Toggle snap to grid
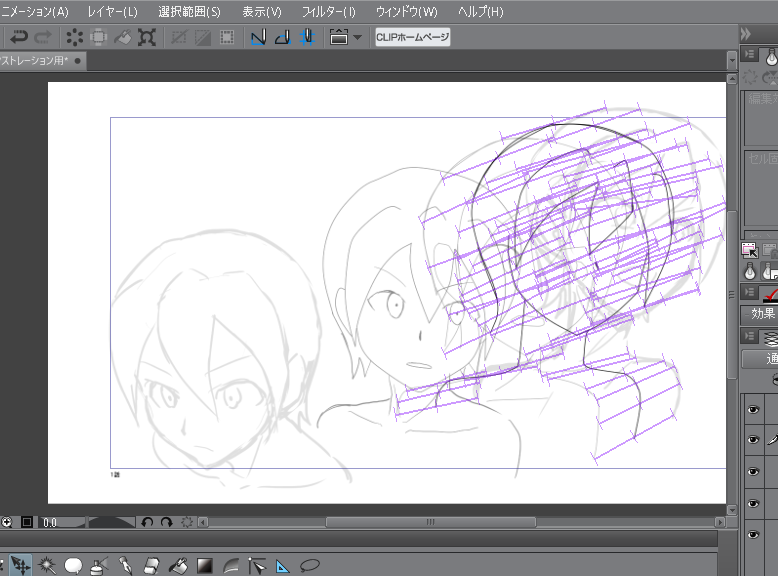This screenshot has height=576, width=778. (307, 37)
